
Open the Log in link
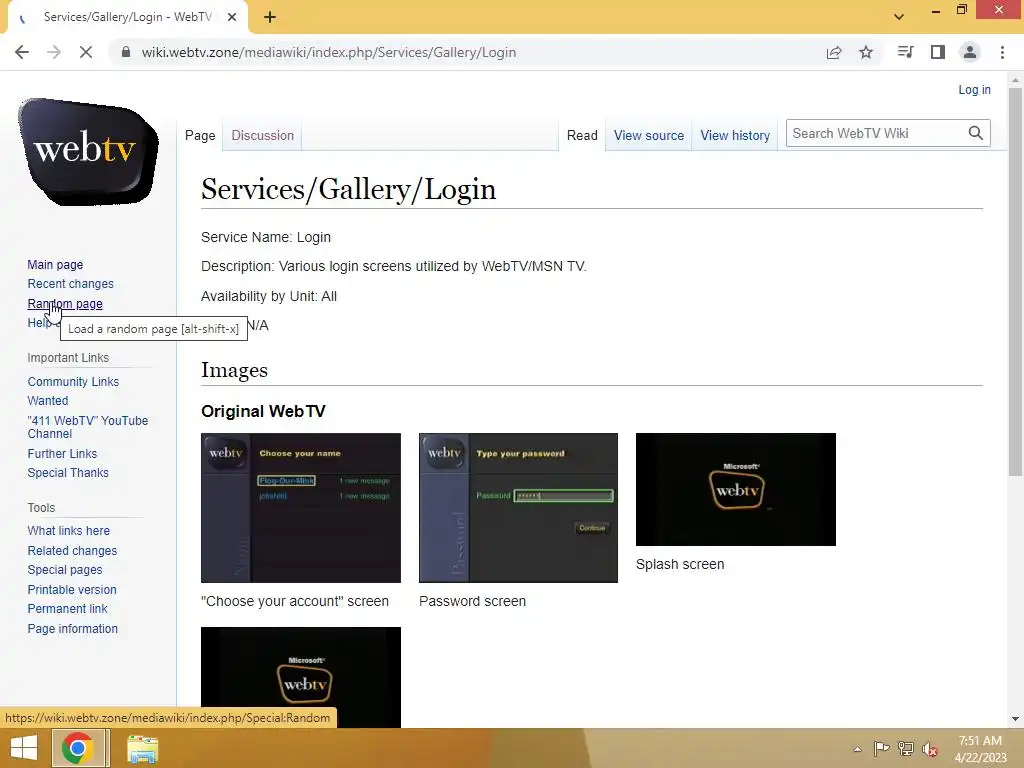click(x=974, y=89)
